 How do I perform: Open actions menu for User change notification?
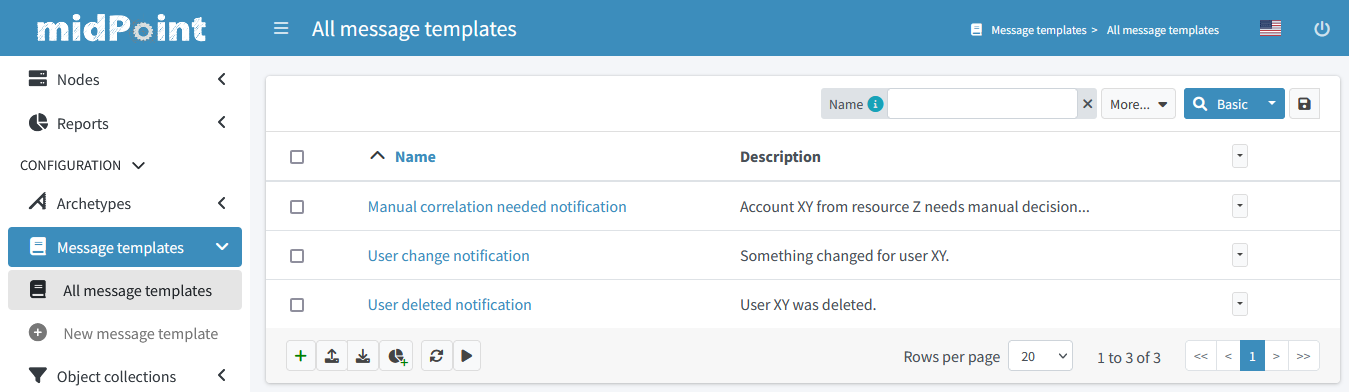pyautogui.click(x=1240, y=255)
